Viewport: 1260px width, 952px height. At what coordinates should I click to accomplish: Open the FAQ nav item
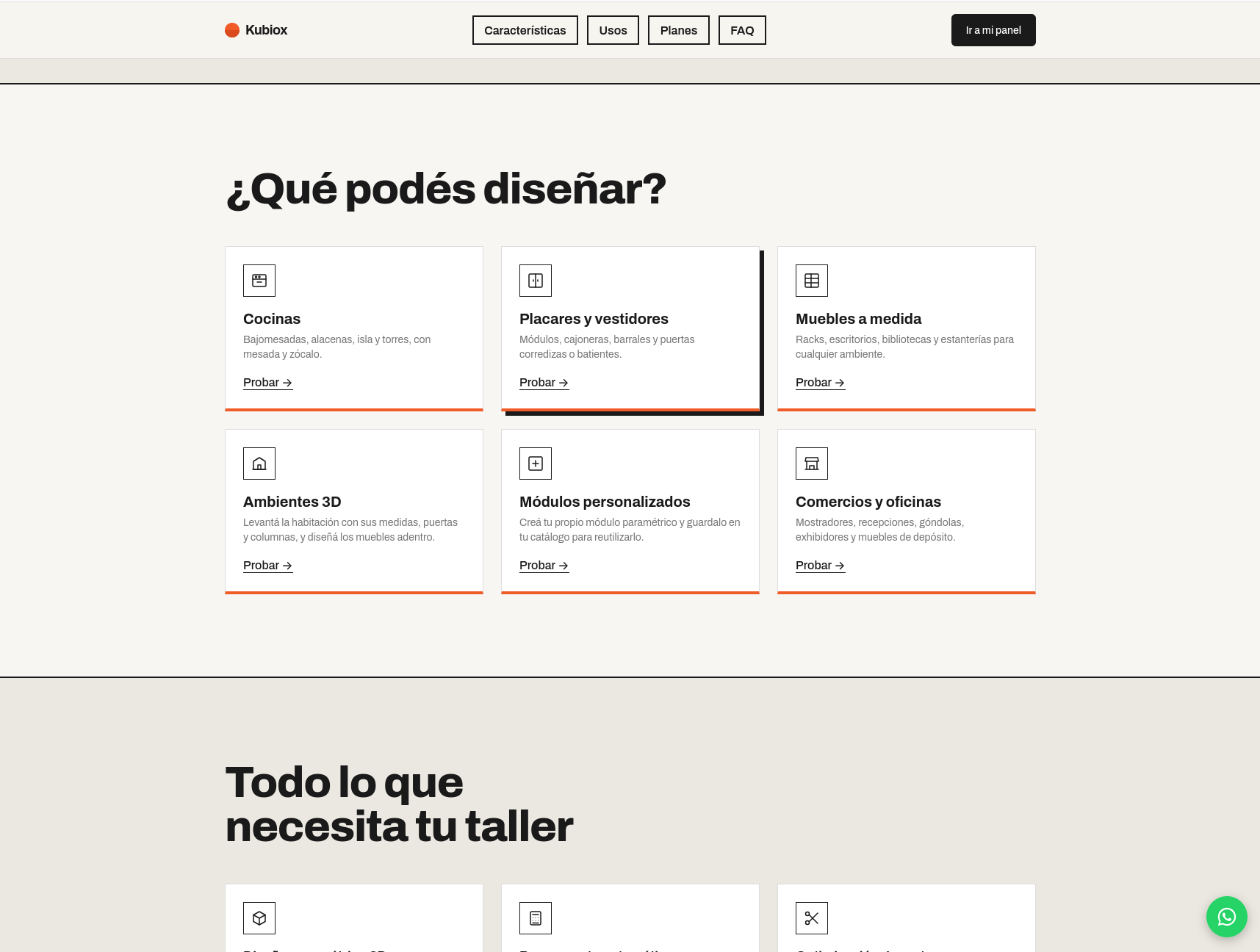click(742, 30)
